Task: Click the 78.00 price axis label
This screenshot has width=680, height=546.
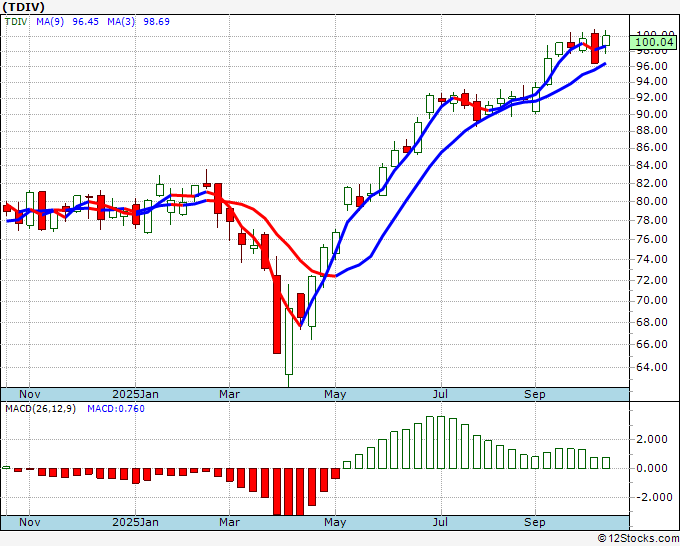Action: click(652, 220)
